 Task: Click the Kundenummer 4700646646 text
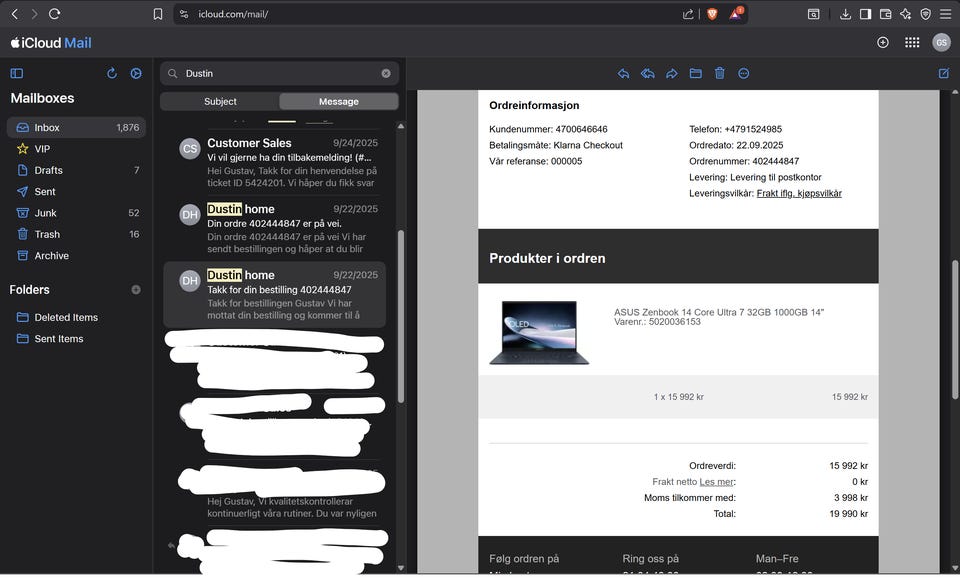click(548, 129)
